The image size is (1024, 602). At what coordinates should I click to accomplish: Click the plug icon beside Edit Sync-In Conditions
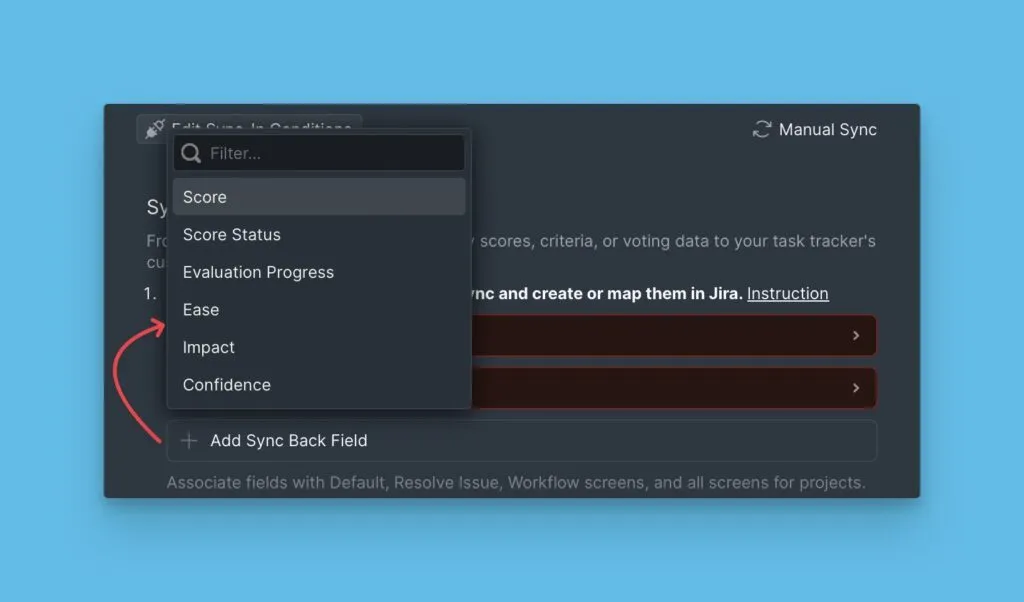coord(155,129)
